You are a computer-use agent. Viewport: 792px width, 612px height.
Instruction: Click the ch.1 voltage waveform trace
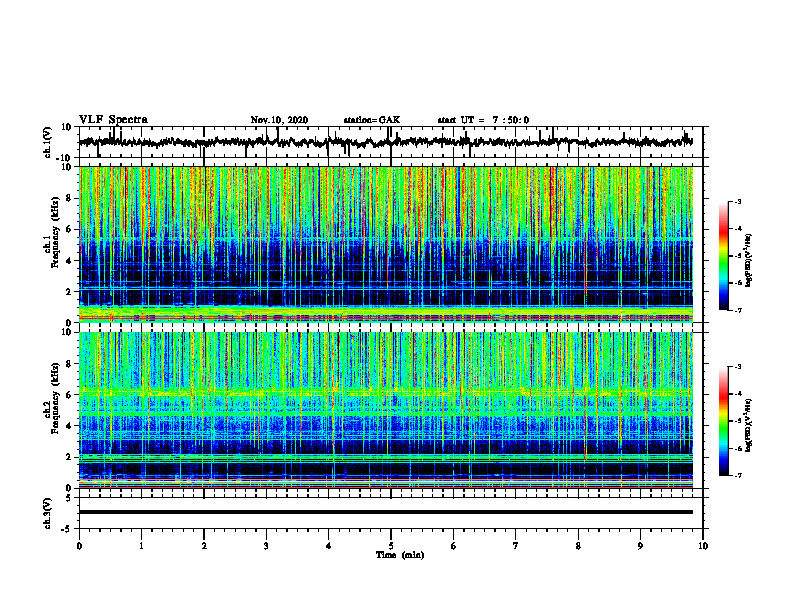(385, 142)
